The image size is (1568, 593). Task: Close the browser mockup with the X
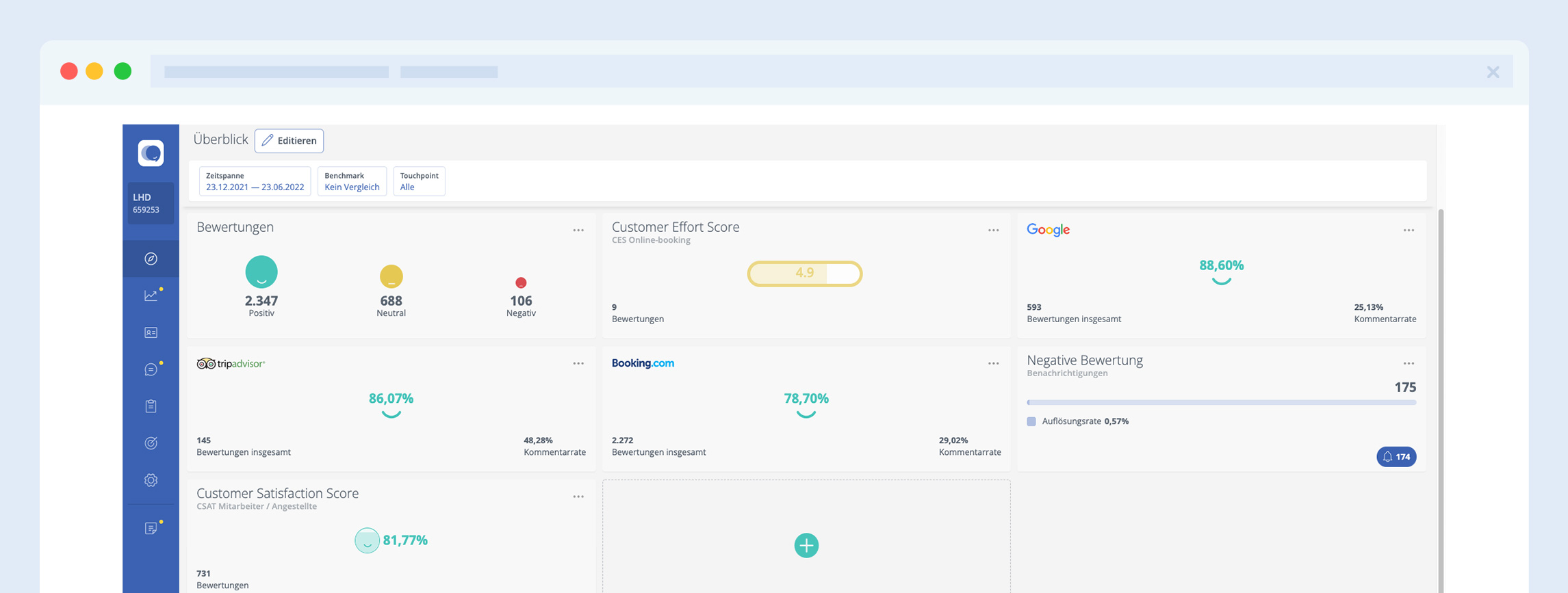tap(1493, 72)
